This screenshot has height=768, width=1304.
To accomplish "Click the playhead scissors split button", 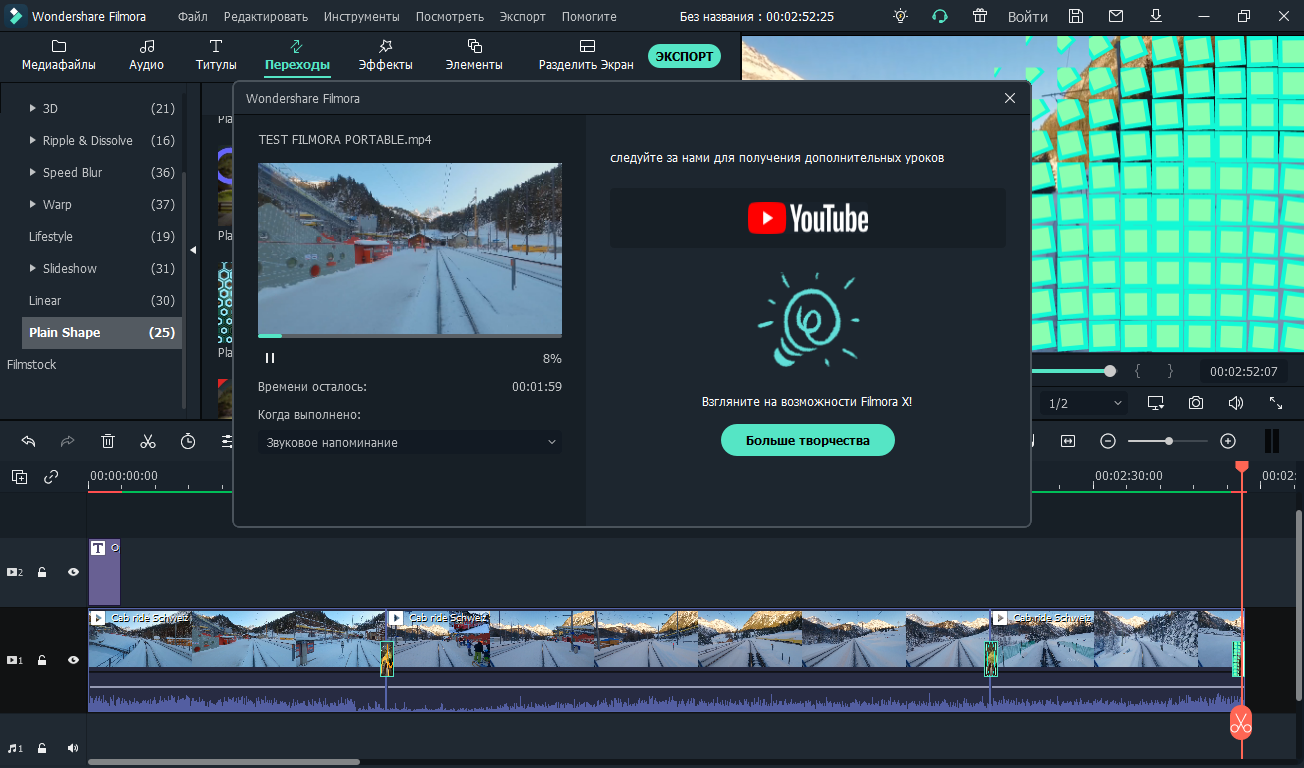I will (x=1241, y=723).
